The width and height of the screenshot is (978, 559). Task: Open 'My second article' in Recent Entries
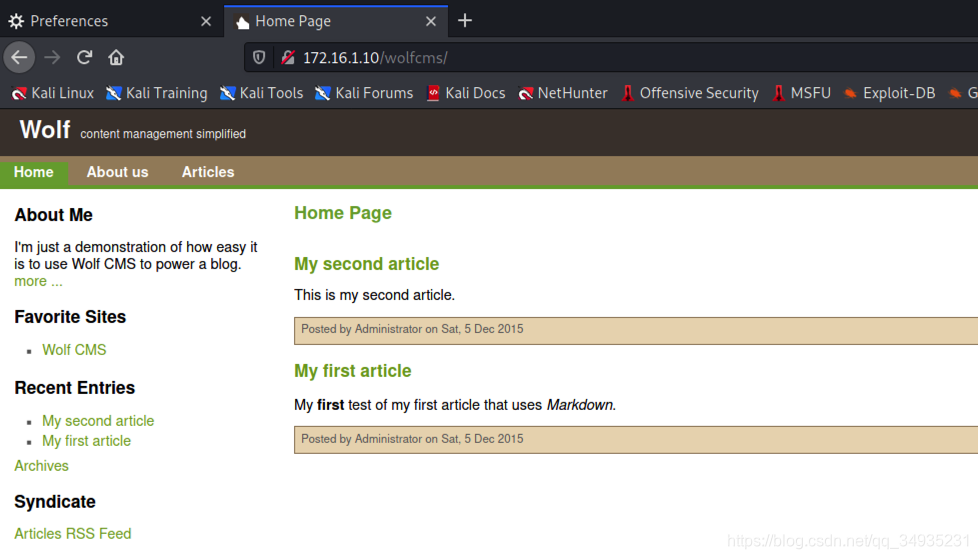98,421
